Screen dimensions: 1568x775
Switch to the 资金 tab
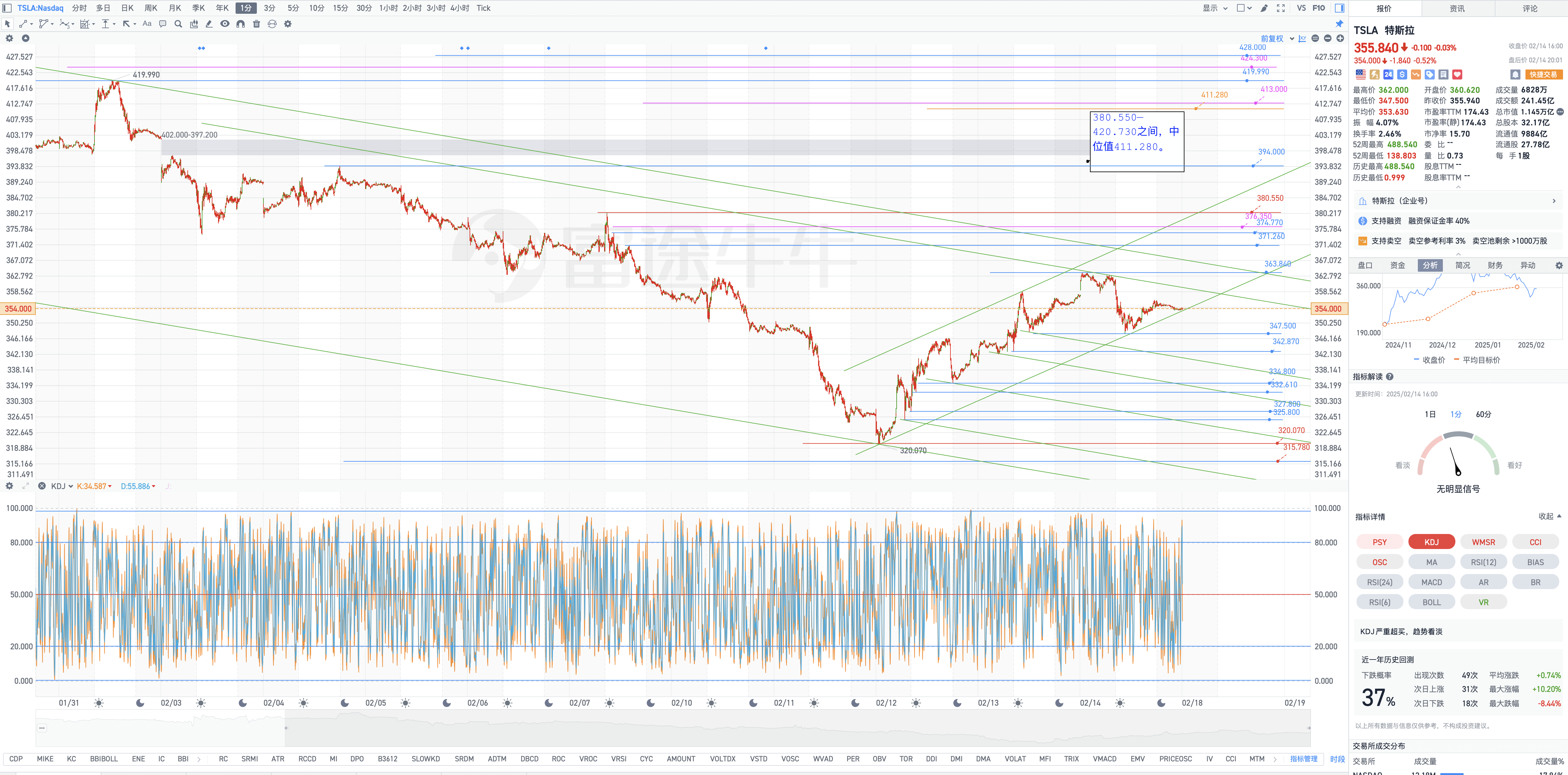point(1397,265)
